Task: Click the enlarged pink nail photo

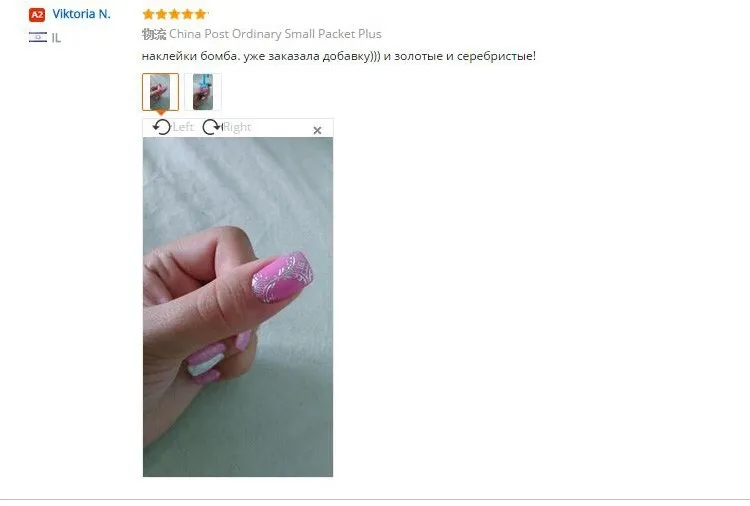Action: click(x=238, y=307)
